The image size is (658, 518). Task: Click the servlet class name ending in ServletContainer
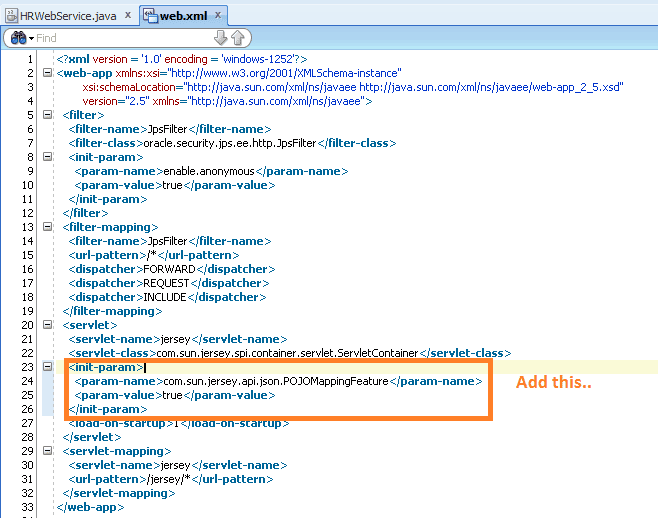pyautogui.click(x=287, y=353)
